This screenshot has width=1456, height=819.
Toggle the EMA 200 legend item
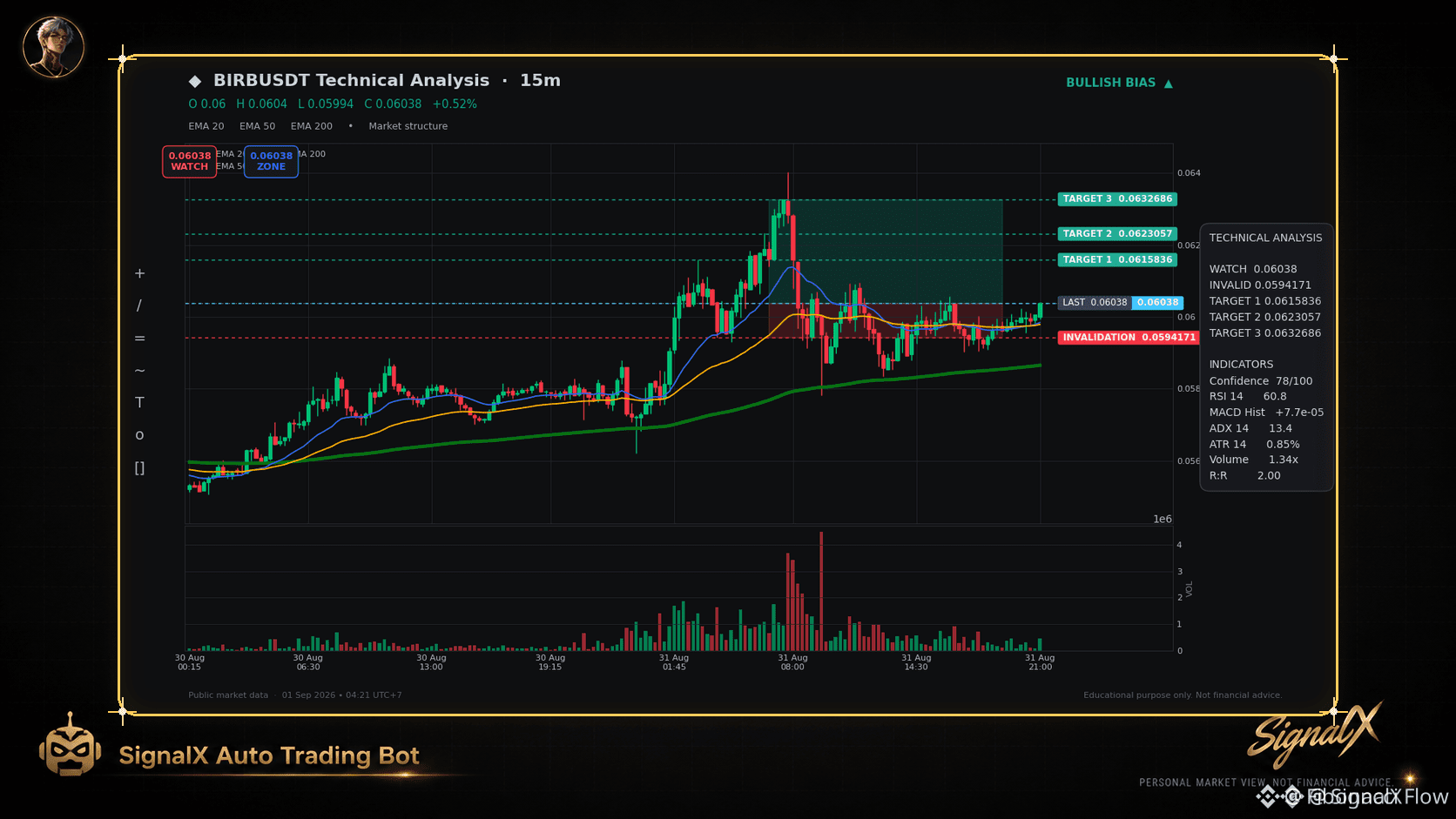pyautogui.click(x=312, y=126)
